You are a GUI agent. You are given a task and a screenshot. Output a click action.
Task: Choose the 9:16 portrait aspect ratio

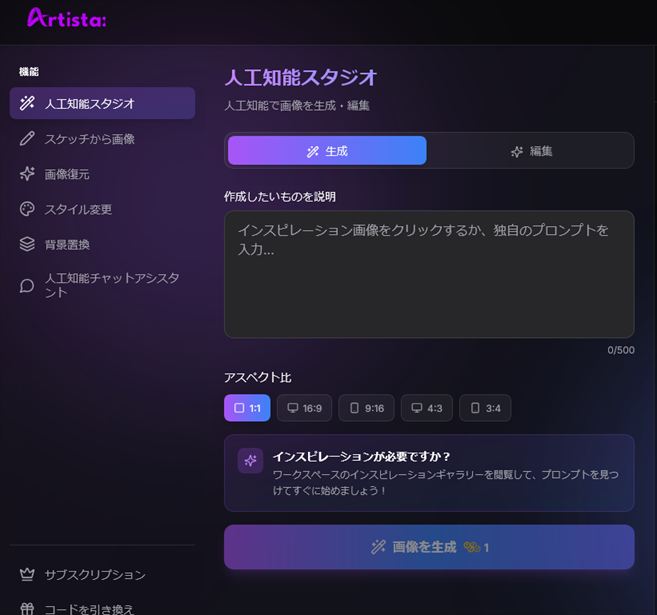(366, 408)
